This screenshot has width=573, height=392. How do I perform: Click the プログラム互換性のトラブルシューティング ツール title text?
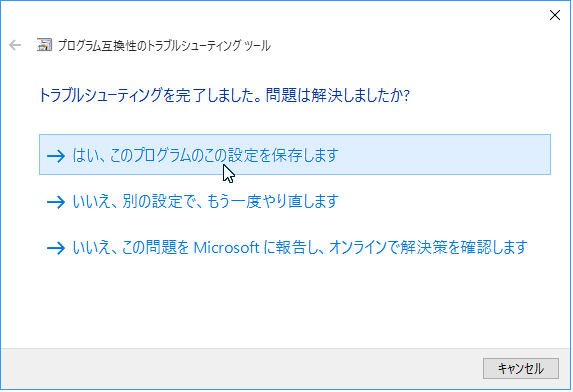coord(164,46)
